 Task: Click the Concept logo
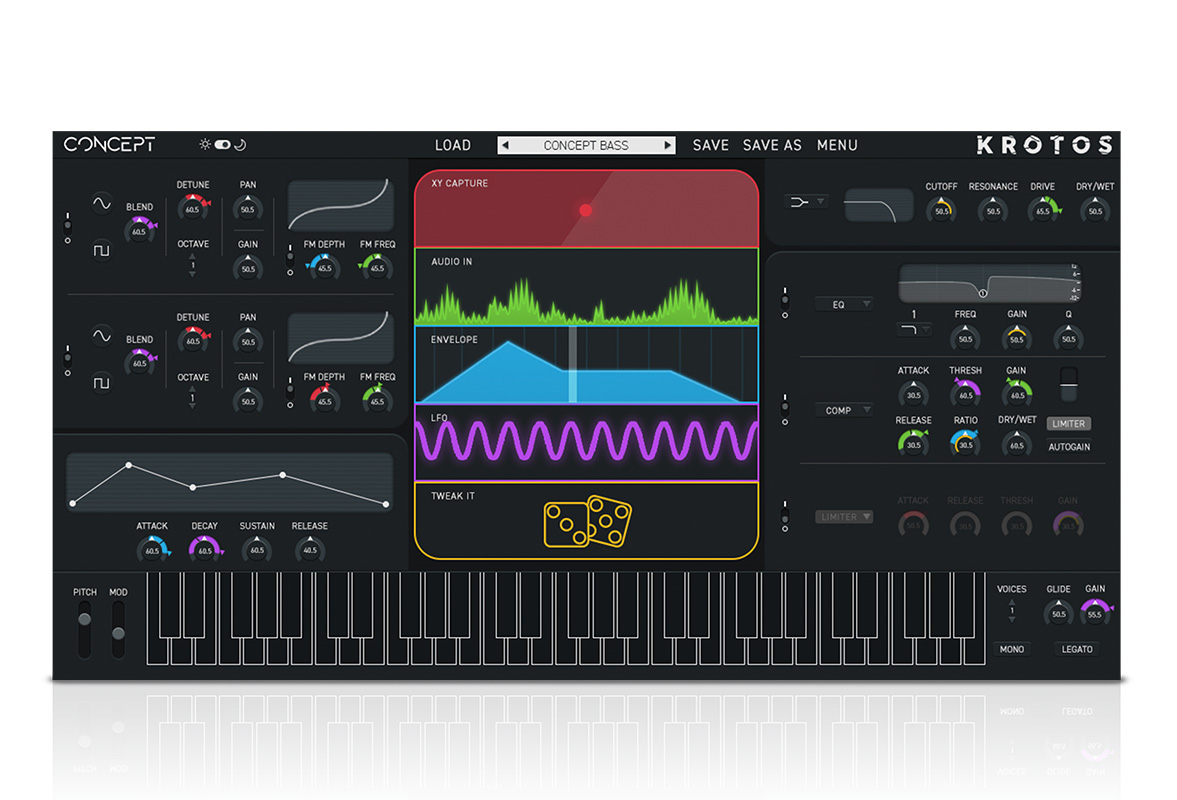[x=110, y=144]
